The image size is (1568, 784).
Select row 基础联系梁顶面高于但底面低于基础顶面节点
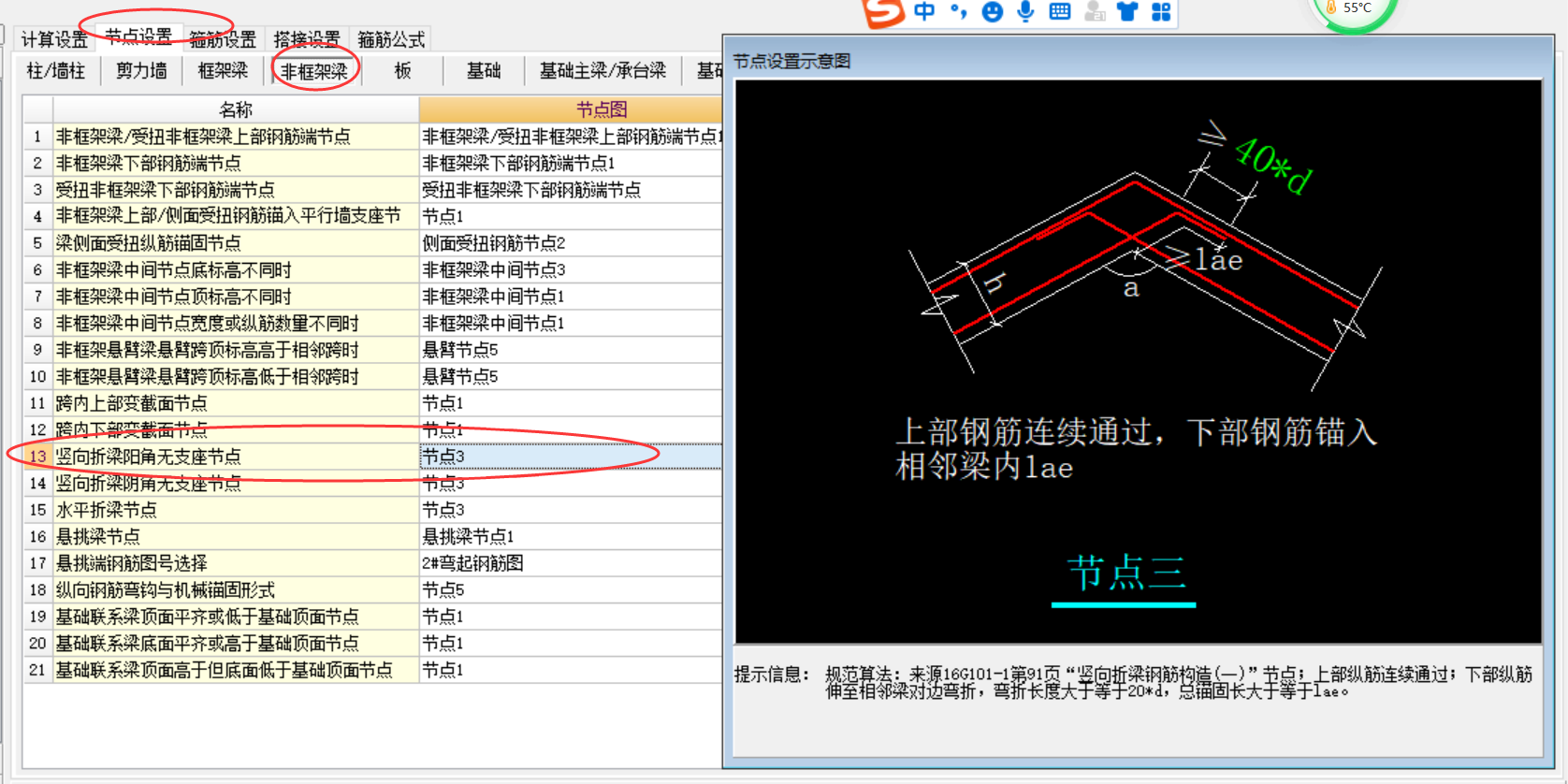pyautogui.click(x=236, y=670)
